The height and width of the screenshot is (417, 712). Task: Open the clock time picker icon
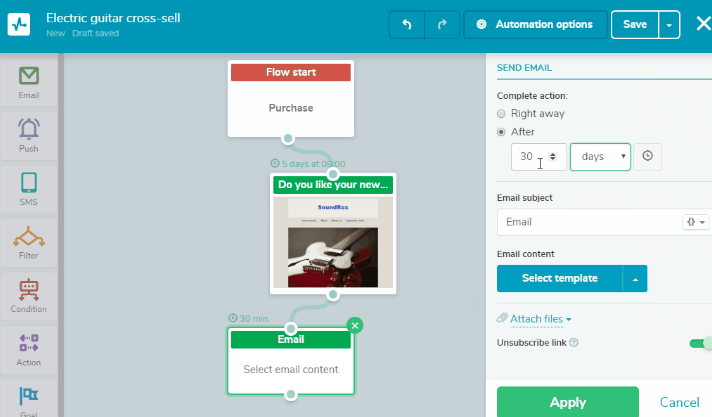pos(648,157)
